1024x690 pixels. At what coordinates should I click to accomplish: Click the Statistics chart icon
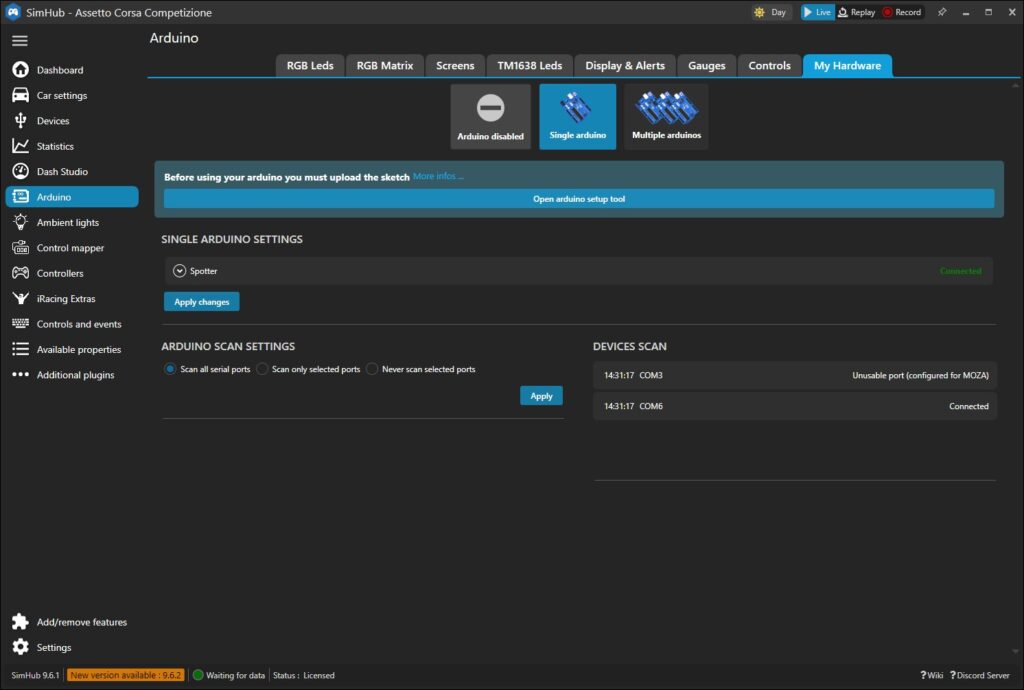coord(20,146)
